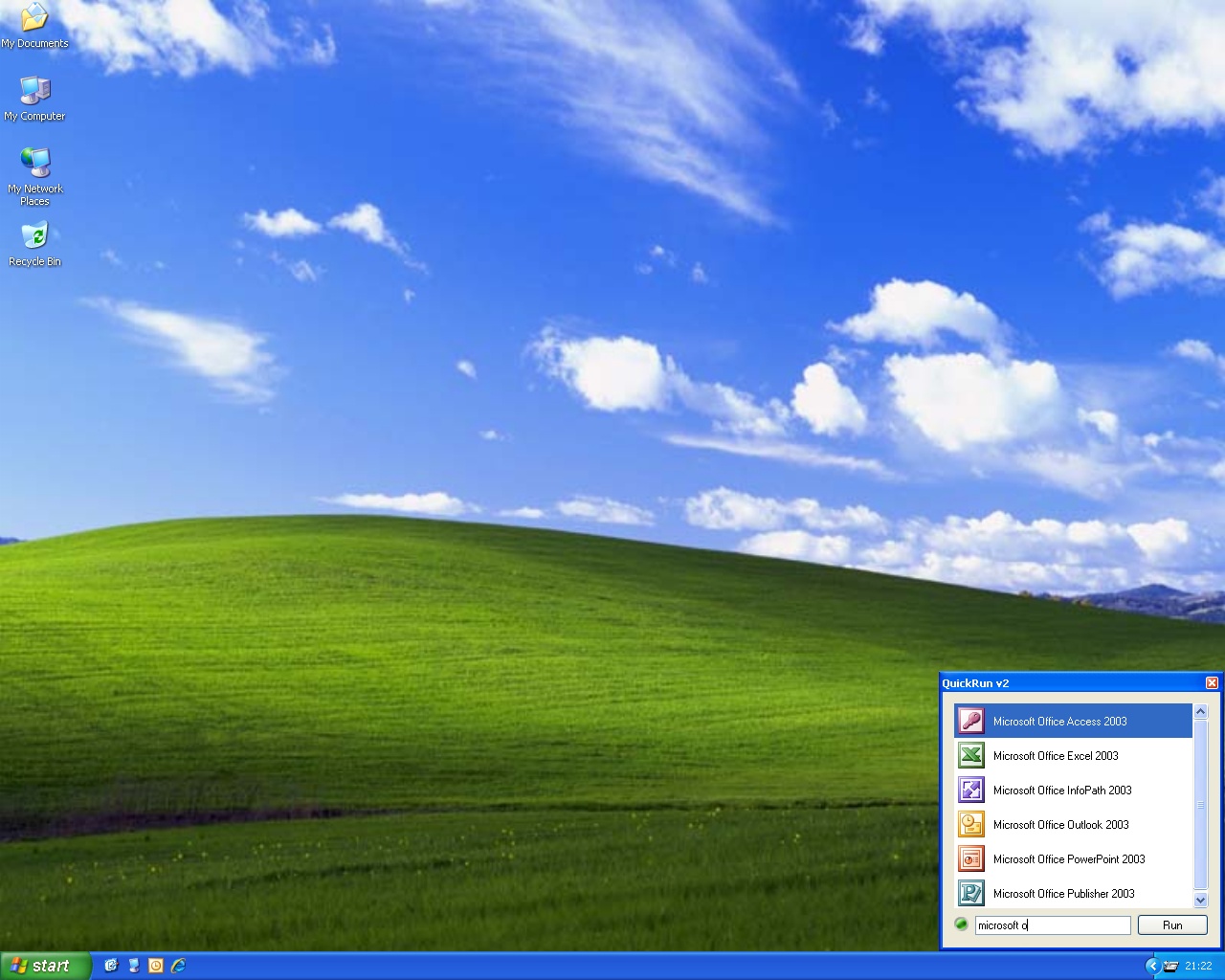Screen dimensions: 1225x980
Task: Expand hidden system tray icons
Action: [x=1152, y=966]
